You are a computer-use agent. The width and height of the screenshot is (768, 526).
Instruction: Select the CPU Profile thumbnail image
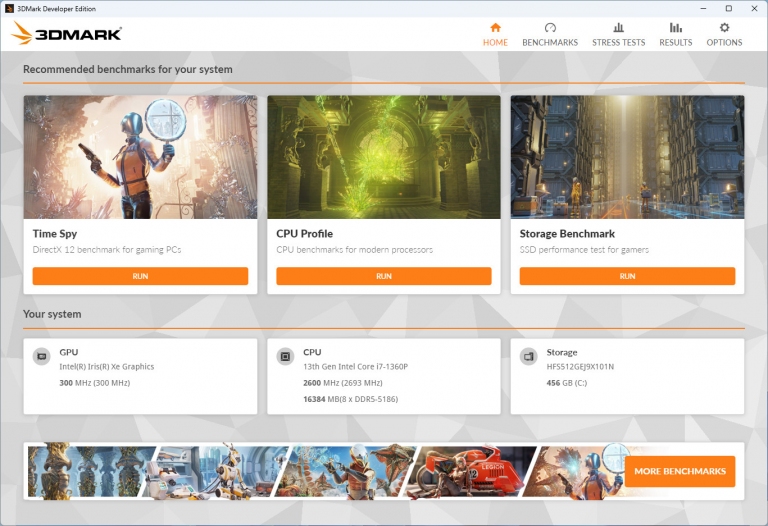384,157
